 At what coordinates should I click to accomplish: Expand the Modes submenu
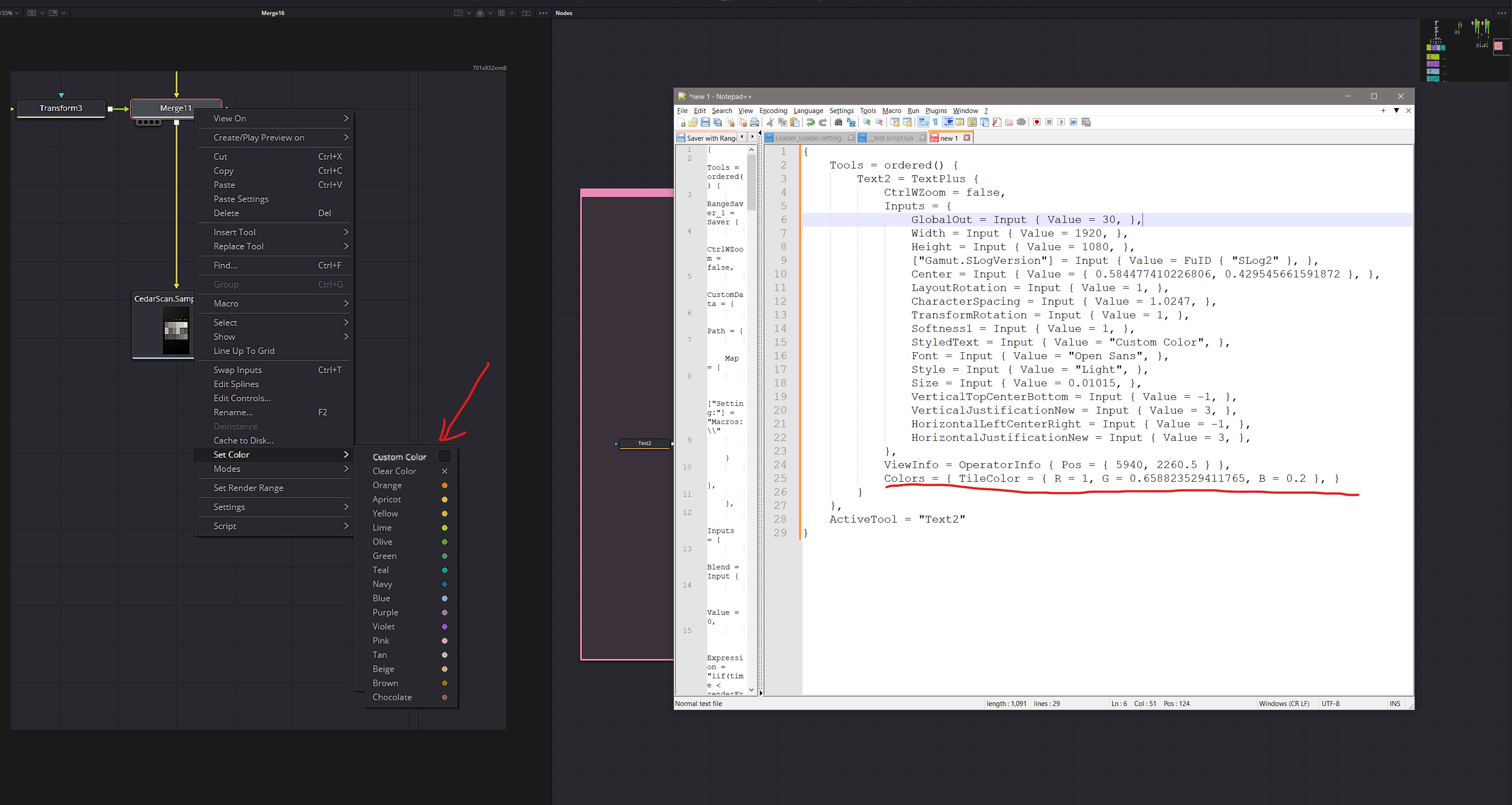tap(274, 469)
